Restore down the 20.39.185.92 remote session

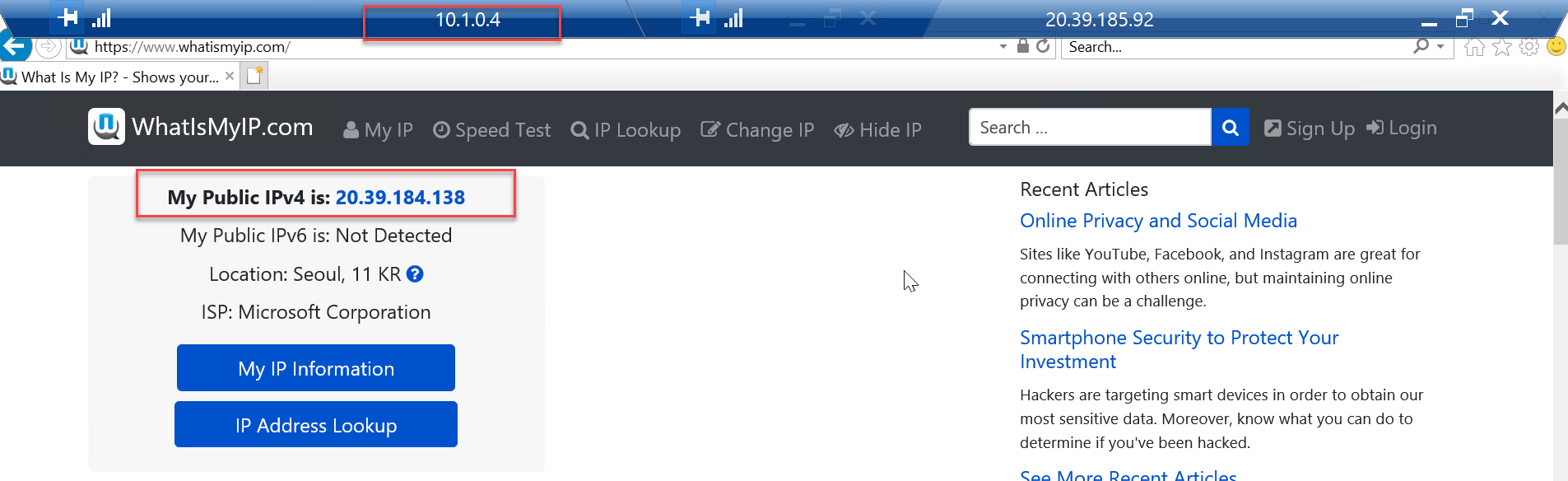point(1464,18)
